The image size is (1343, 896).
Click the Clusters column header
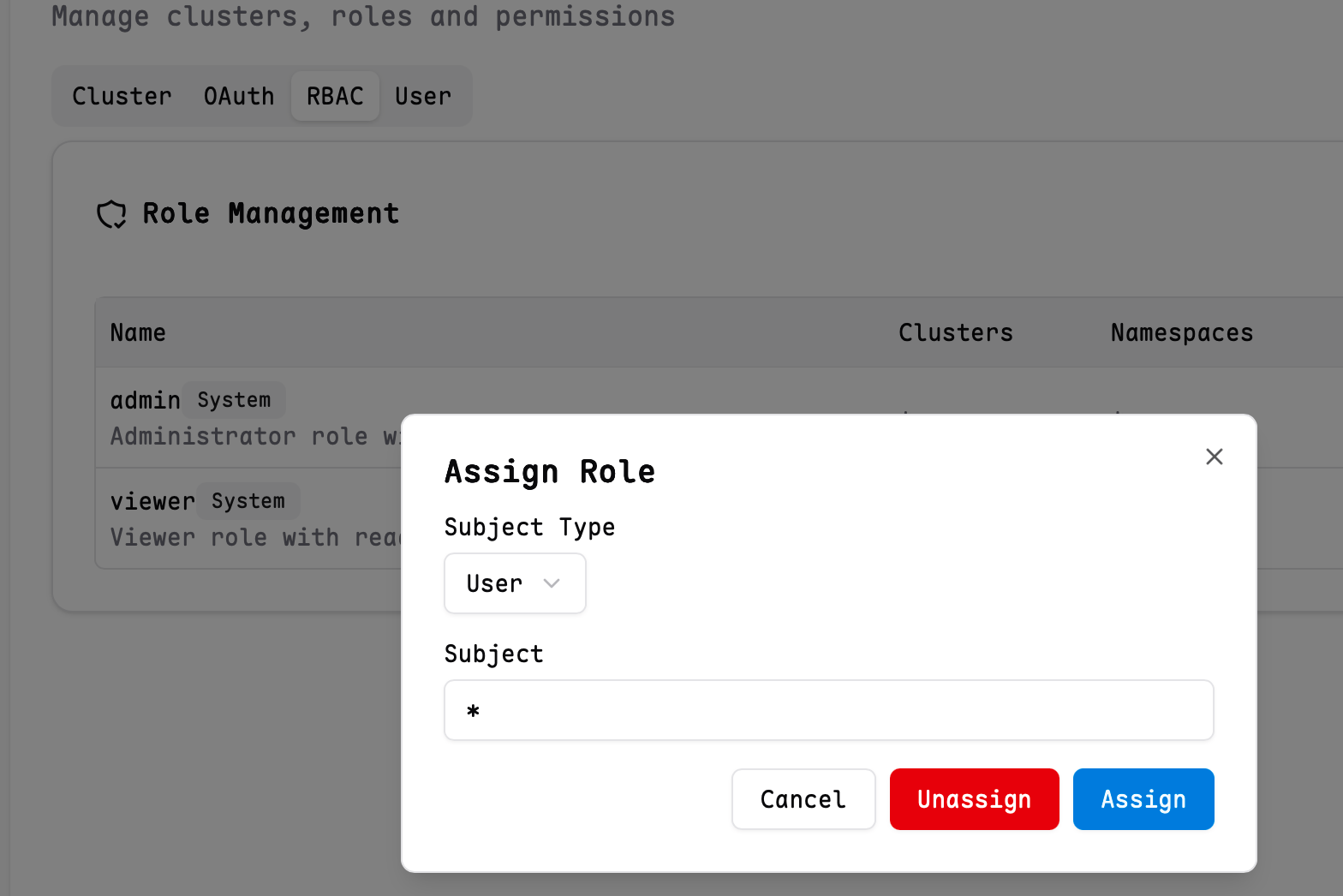(955, 332)
